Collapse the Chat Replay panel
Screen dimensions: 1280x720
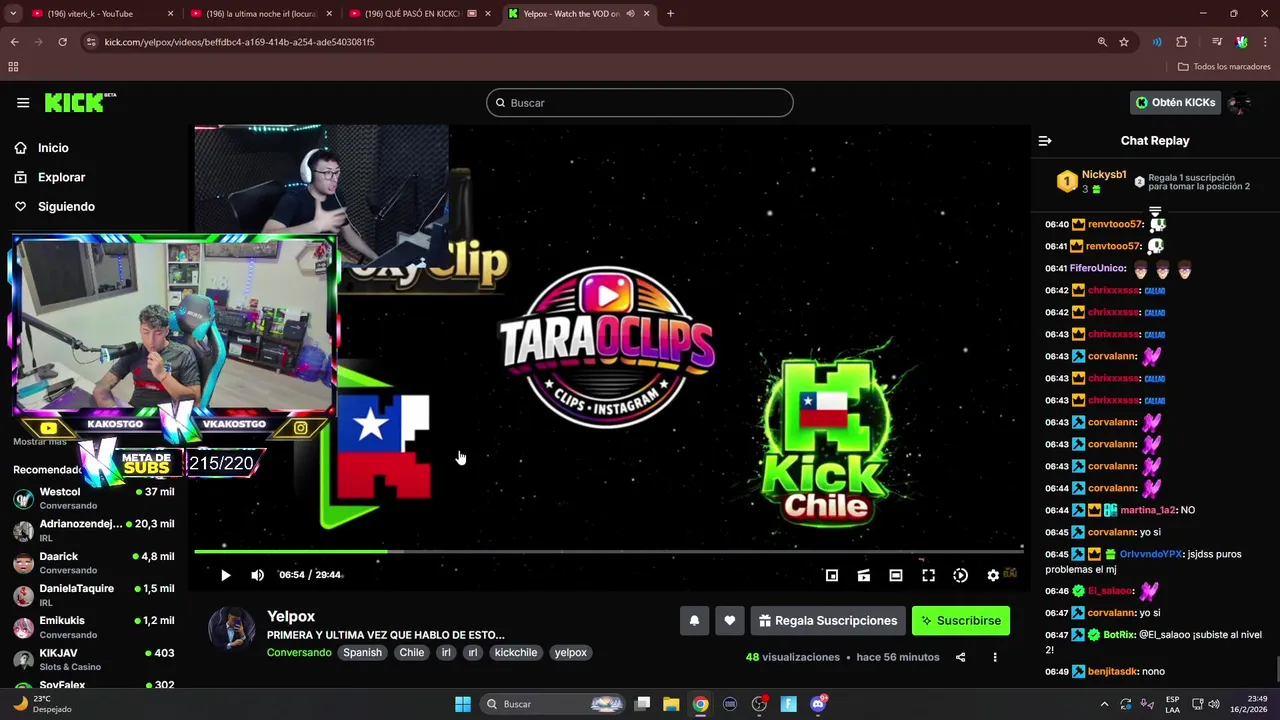(1045, 141)
